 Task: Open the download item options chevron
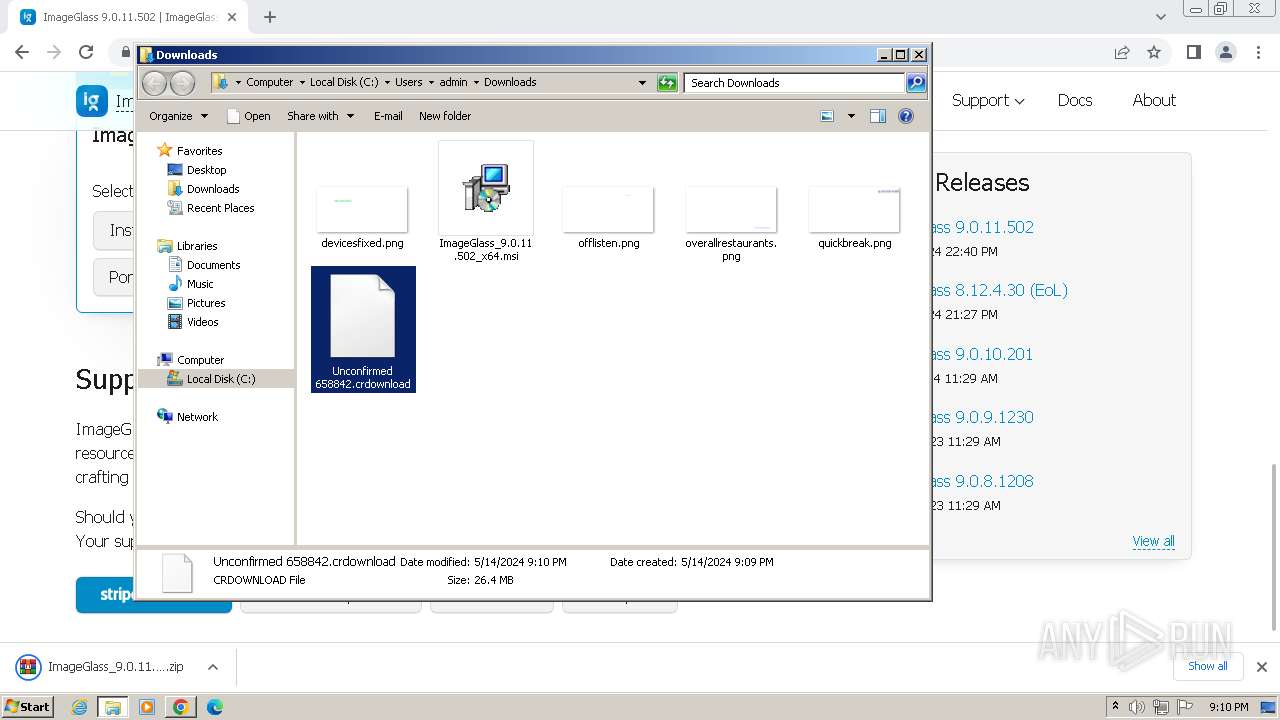point(212,667)
